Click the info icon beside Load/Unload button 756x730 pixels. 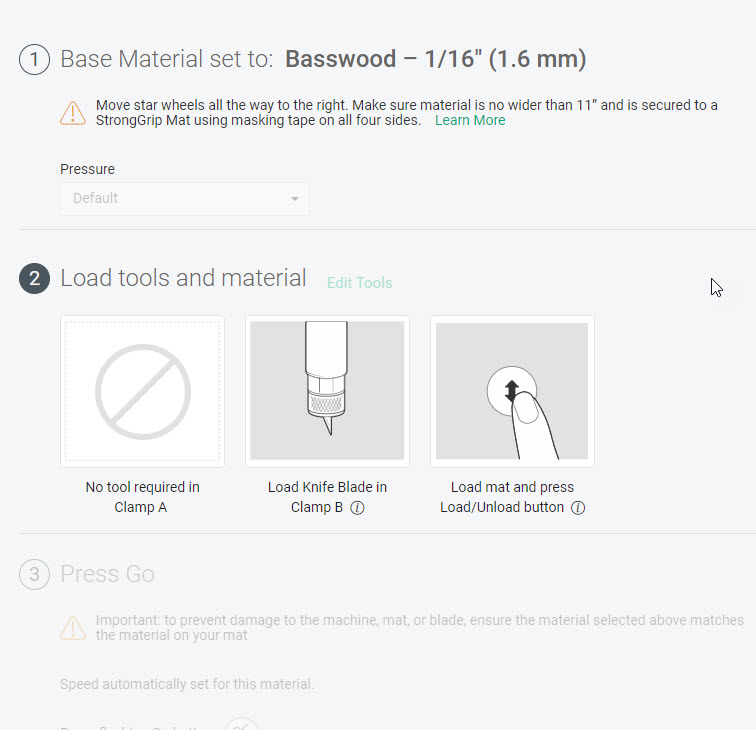577,508
